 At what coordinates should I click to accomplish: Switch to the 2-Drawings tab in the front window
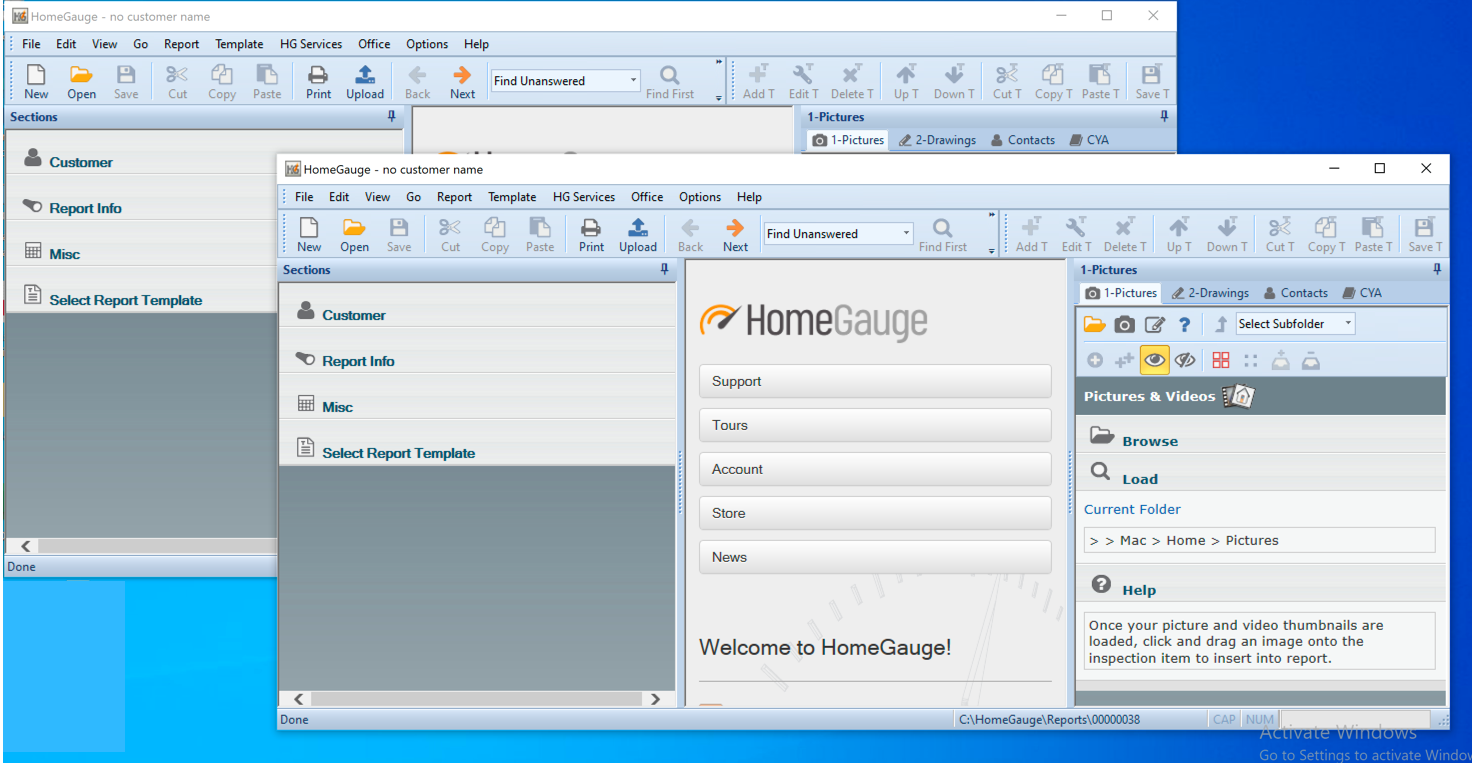point(1210,293)
